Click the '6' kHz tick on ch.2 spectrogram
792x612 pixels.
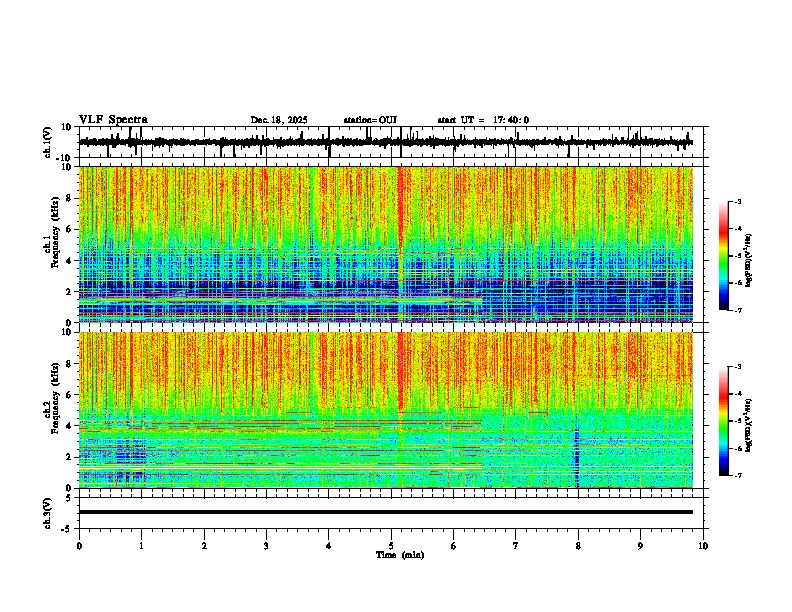[x=70, y=394]
